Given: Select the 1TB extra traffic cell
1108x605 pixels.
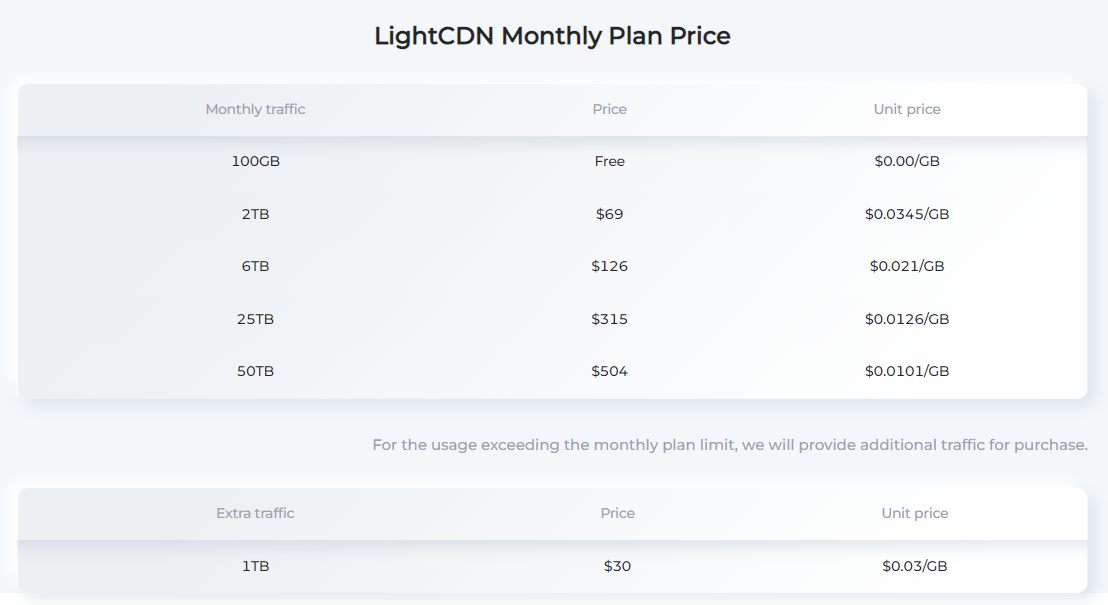Looking at the screenshot, I should (255, 566).
